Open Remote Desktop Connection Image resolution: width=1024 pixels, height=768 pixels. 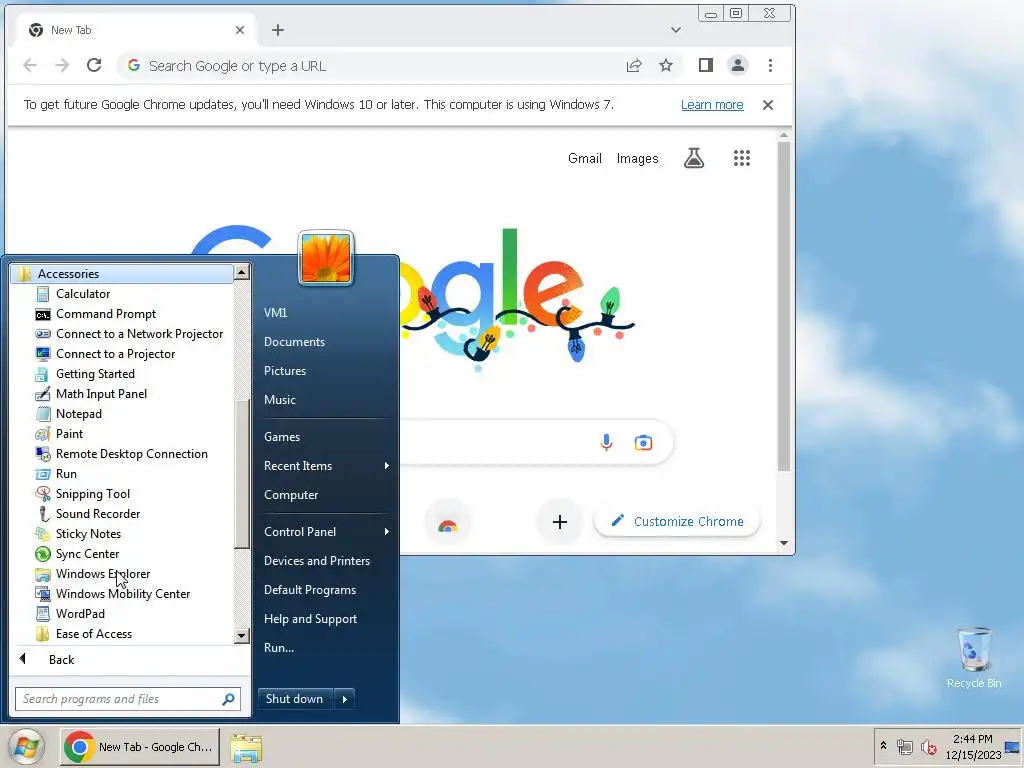(131, 454)
